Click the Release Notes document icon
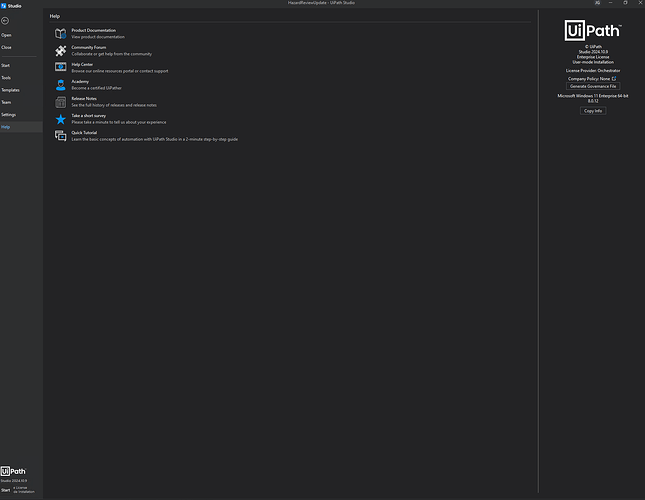 pyautogui.click(x=60, y=102)
